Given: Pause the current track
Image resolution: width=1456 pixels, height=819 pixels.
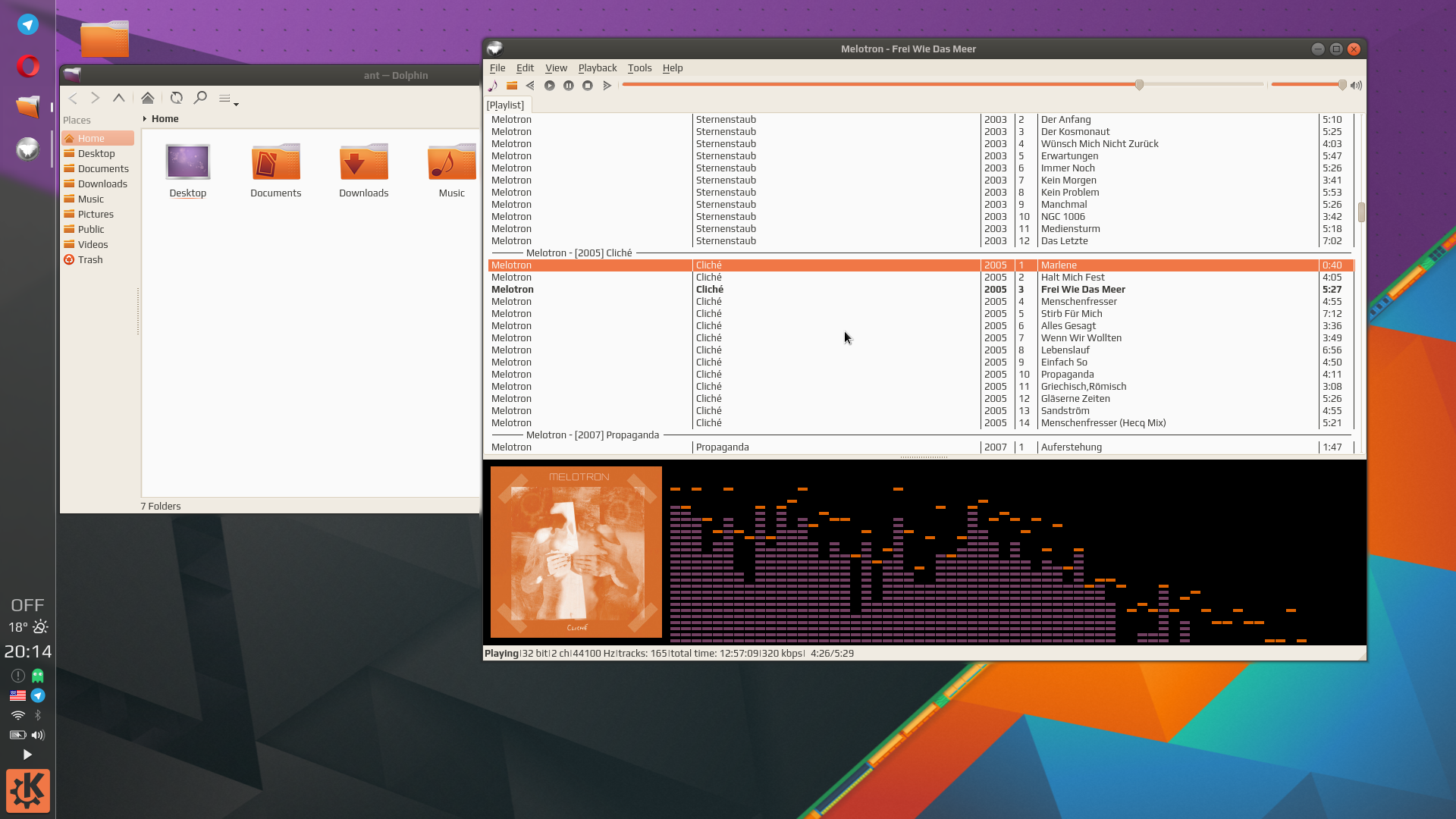Looking at the screenshot, I should (x=569, y=86).
